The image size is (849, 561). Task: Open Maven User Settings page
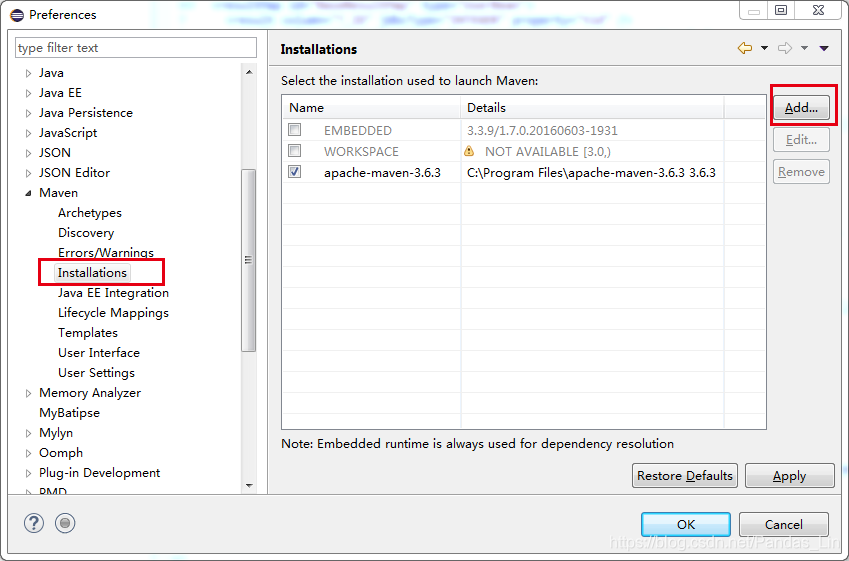coord(96,373)
